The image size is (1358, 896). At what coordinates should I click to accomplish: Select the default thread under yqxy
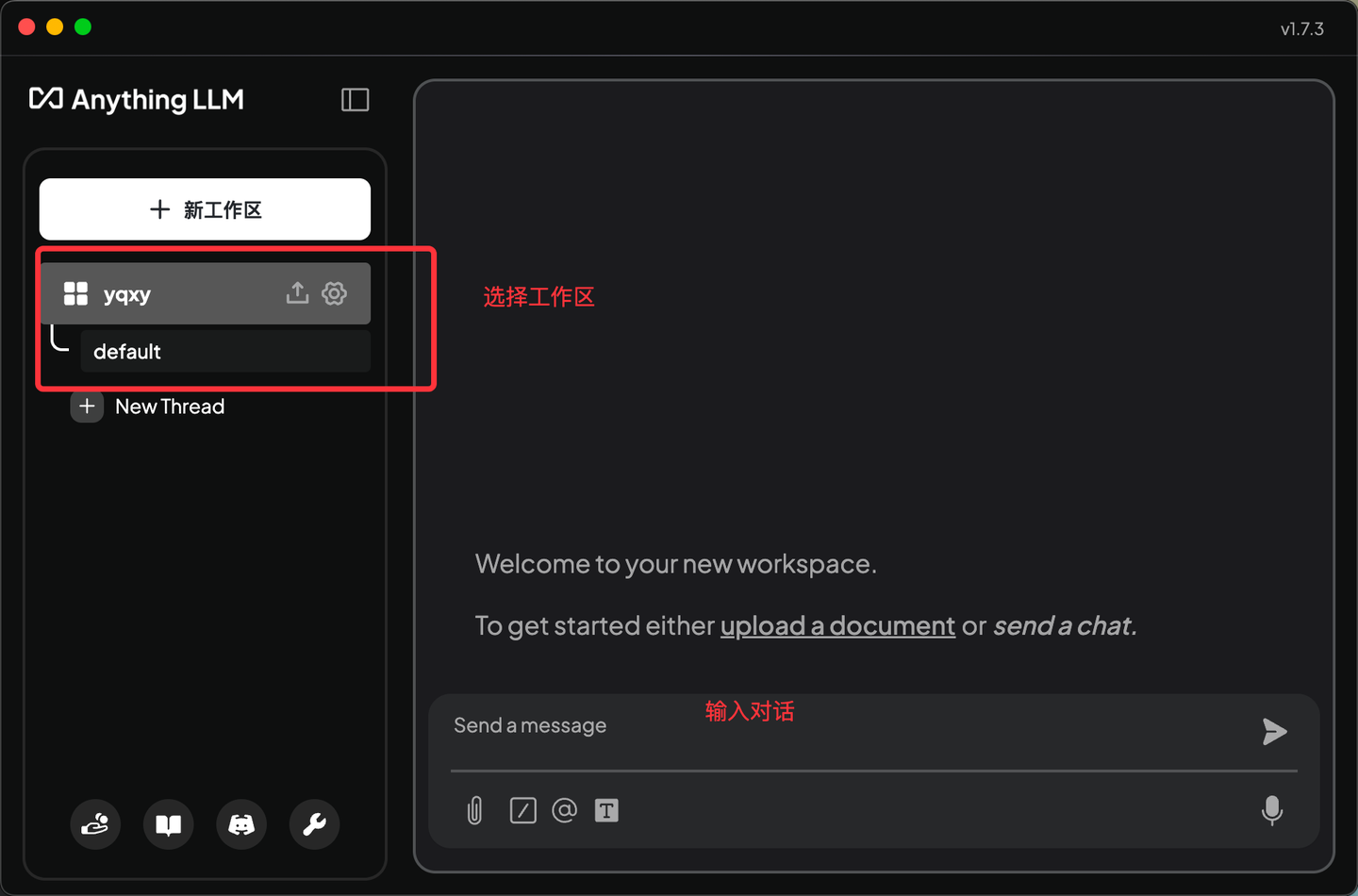[x=224, y=351]
